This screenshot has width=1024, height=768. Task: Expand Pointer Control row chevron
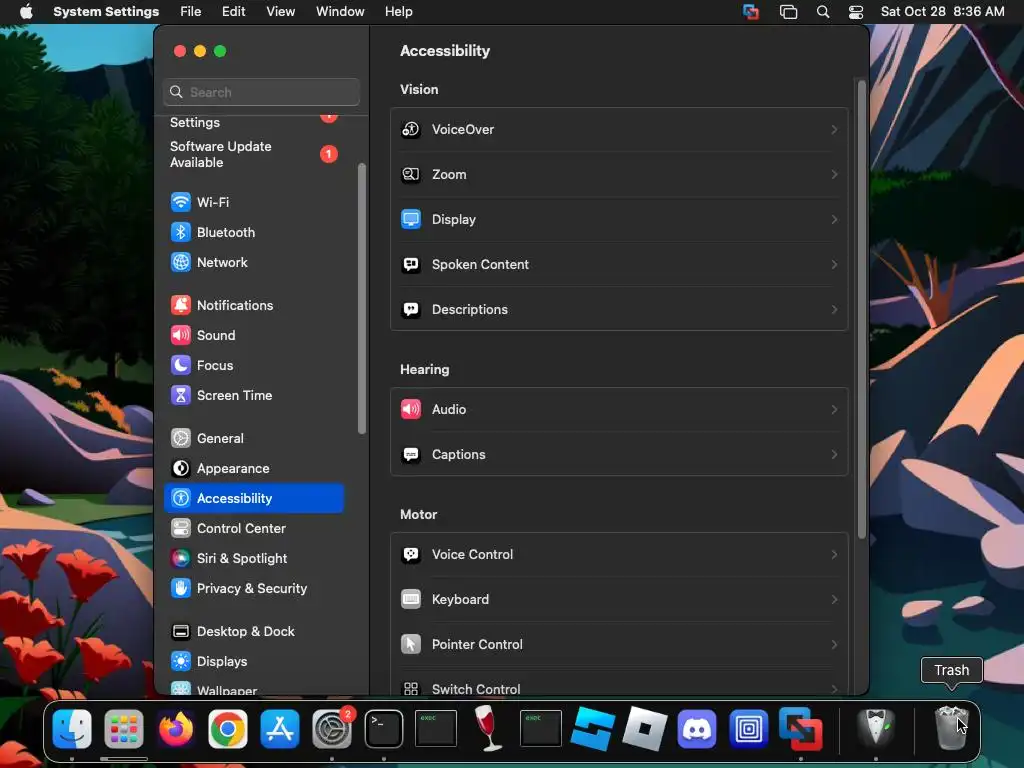coord(834,645)
